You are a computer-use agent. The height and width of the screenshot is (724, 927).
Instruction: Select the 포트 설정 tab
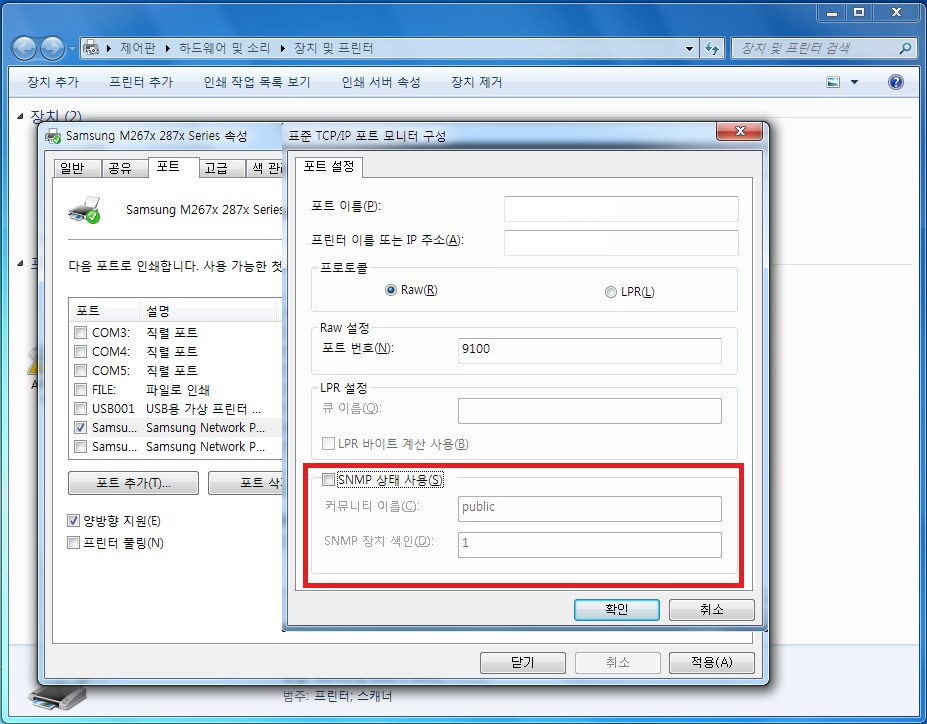(x=329, y=167)
